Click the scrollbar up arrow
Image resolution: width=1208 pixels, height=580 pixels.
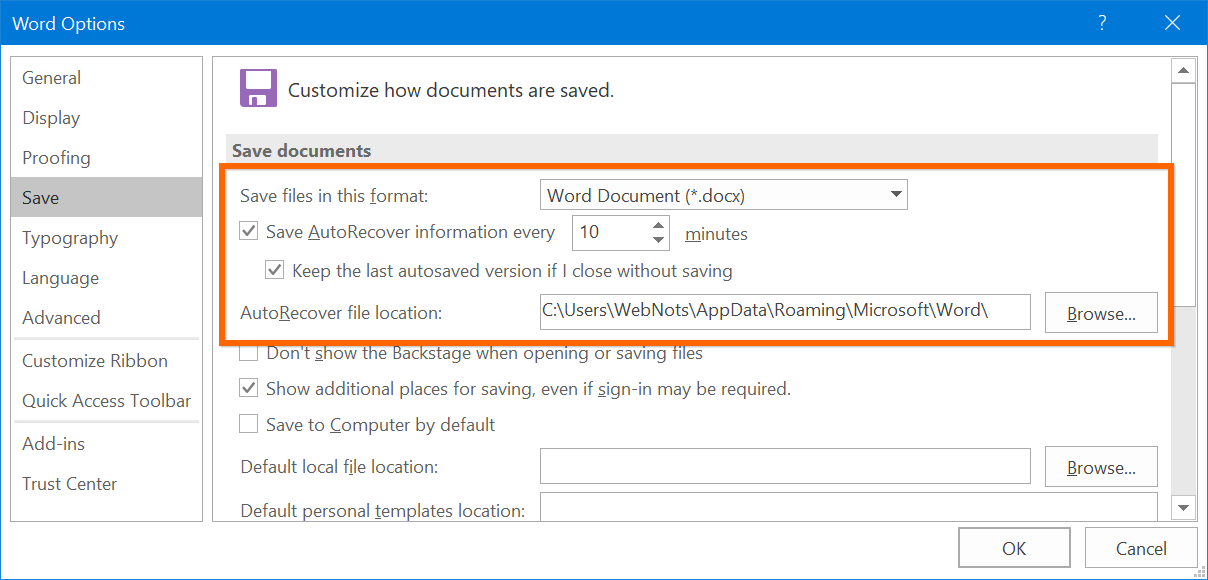(1184, 68)
